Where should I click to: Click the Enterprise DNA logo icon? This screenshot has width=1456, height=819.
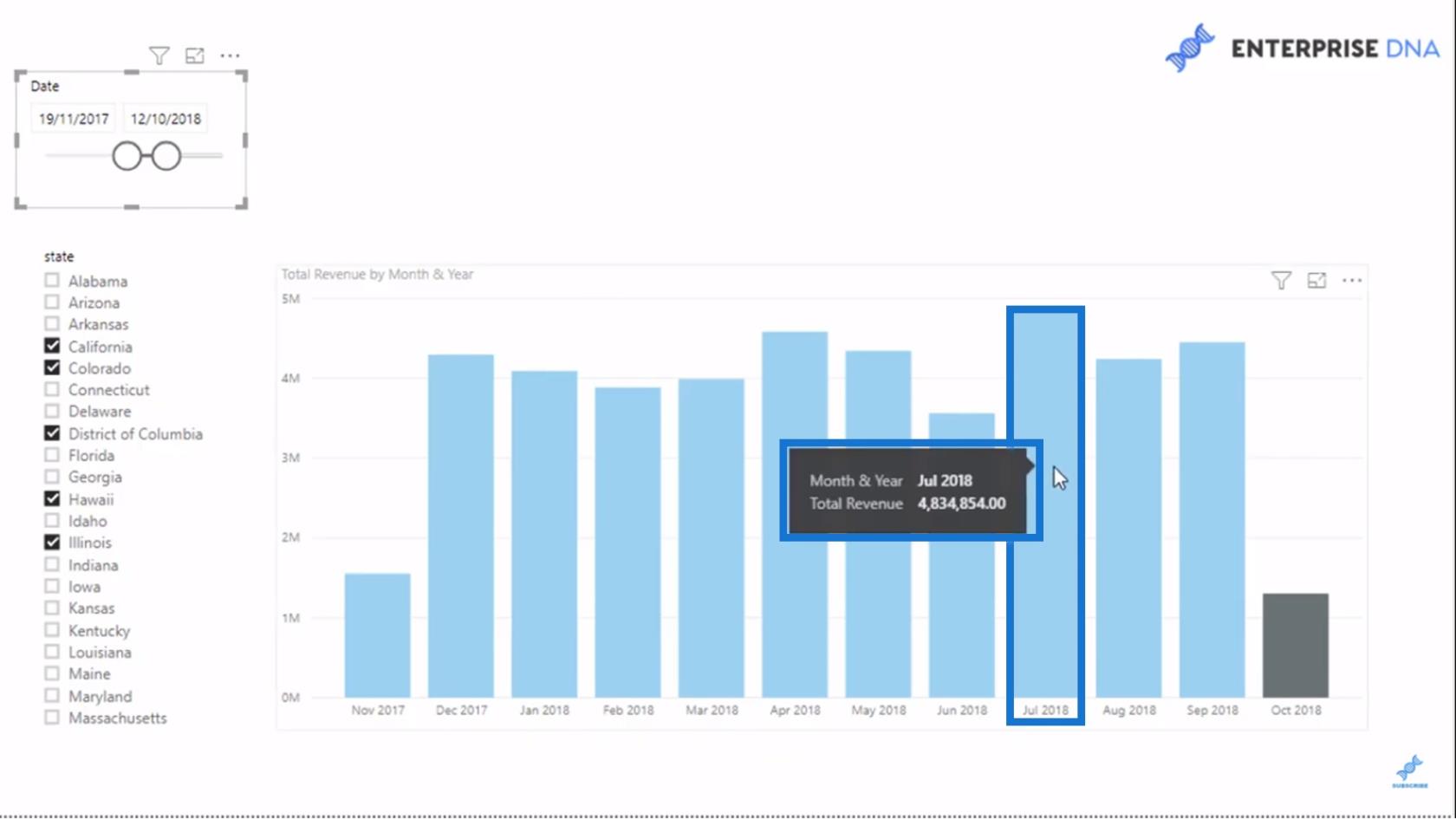(1190, 48)
